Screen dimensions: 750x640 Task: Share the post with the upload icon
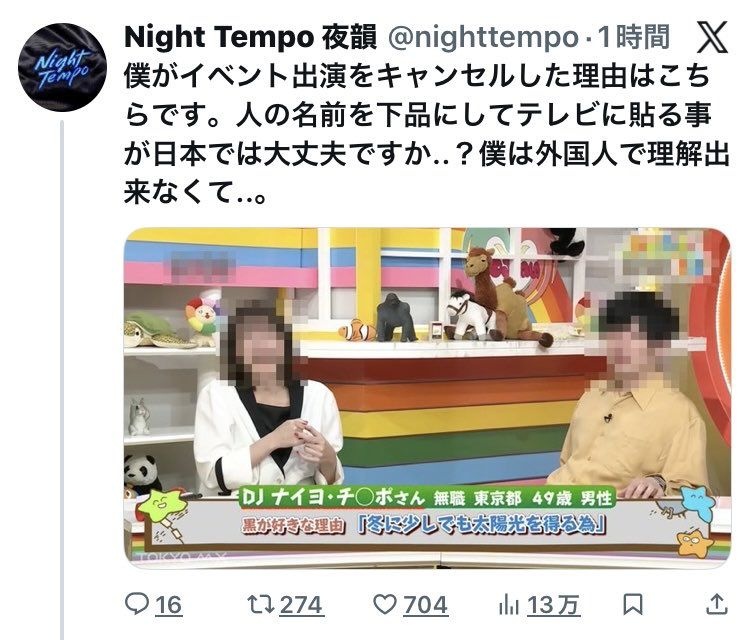tap(717, 604)
